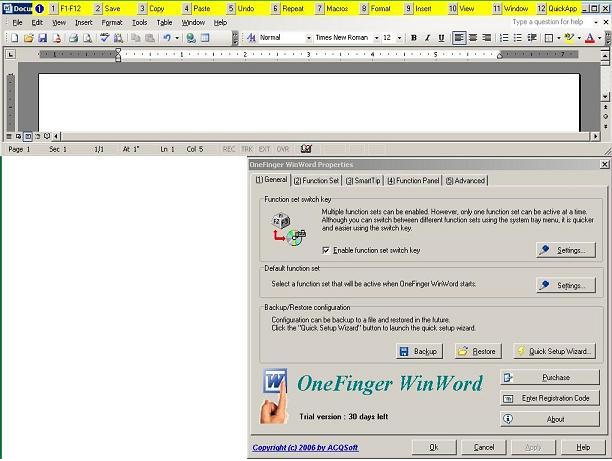Screen dimensions: 612x461
Task: Switch to the Function Set tab
Action: [316, 180]
